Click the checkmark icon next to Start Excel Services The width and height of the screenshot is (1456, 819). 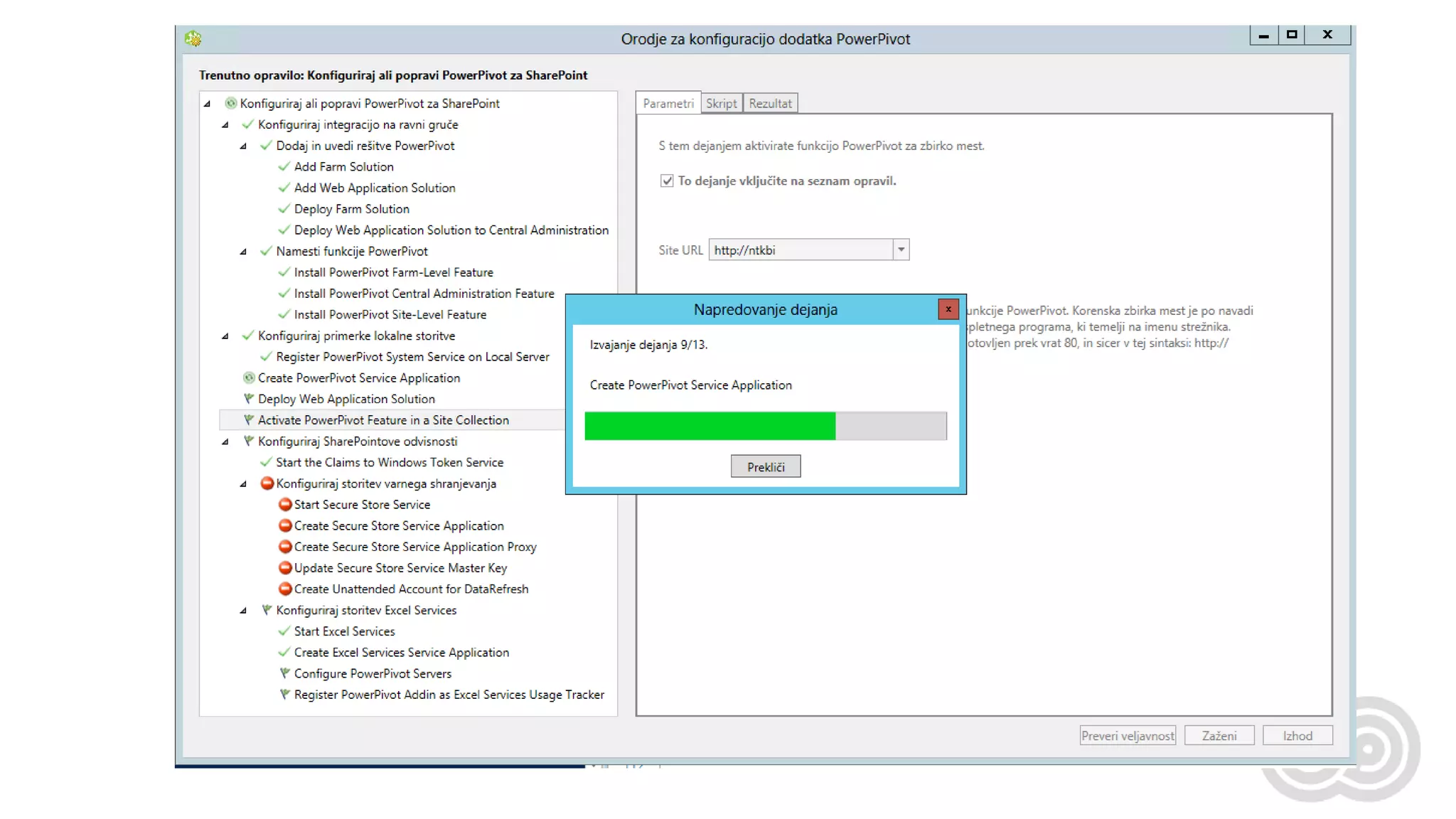pos(284,631)
